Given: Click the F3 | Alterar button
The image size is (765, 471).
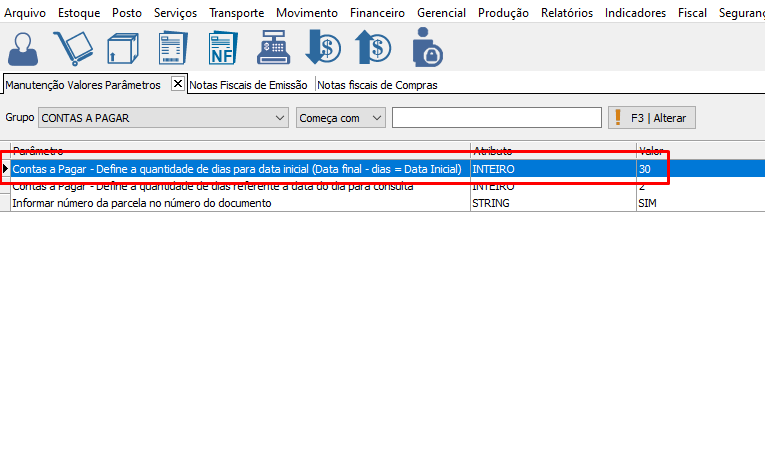Looking at the screenshot, I should click(x=652, y=118).
